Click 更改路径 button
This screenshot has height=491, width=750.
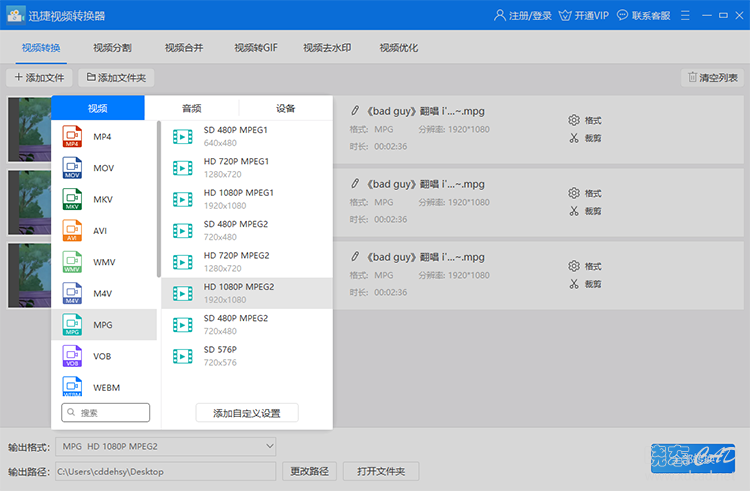(x=309, y=471)
